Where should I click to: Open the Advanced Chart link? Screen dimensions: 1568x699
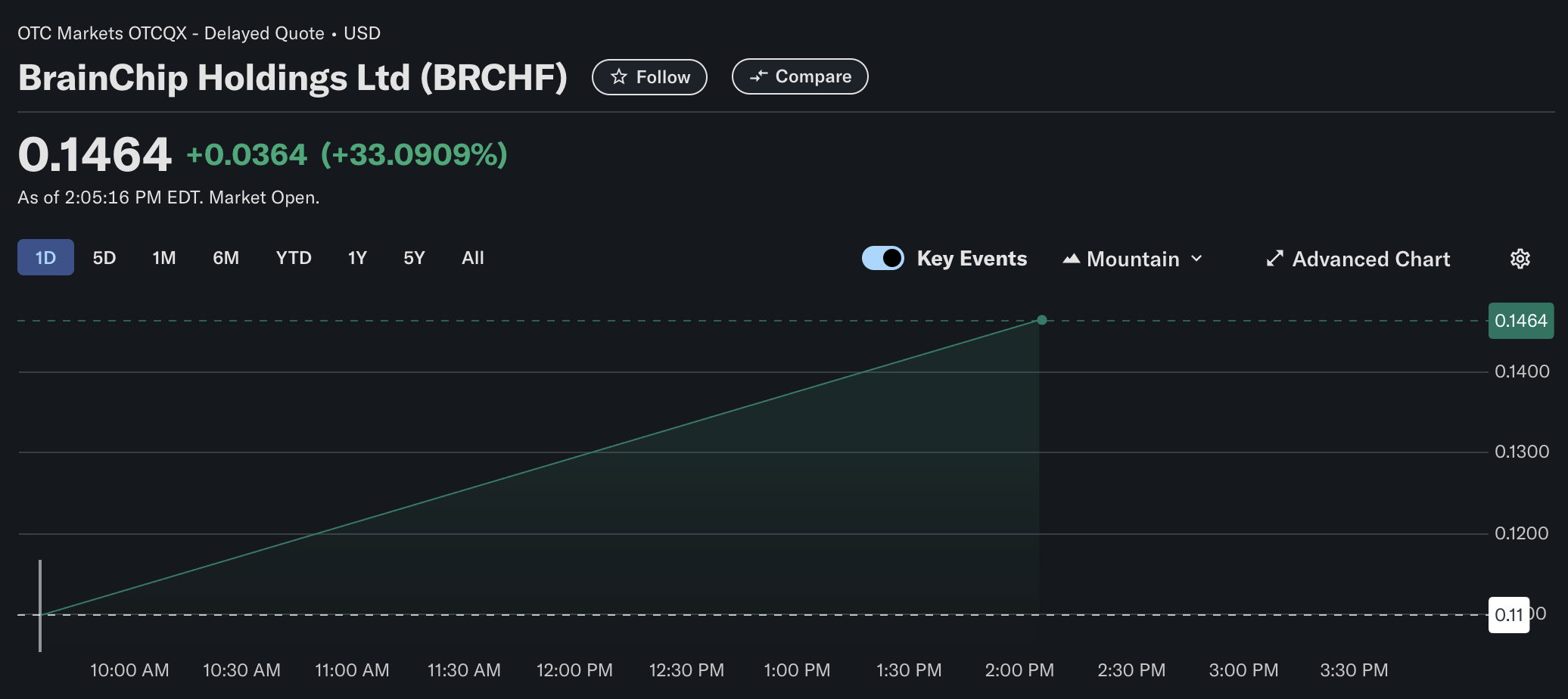1370,259
